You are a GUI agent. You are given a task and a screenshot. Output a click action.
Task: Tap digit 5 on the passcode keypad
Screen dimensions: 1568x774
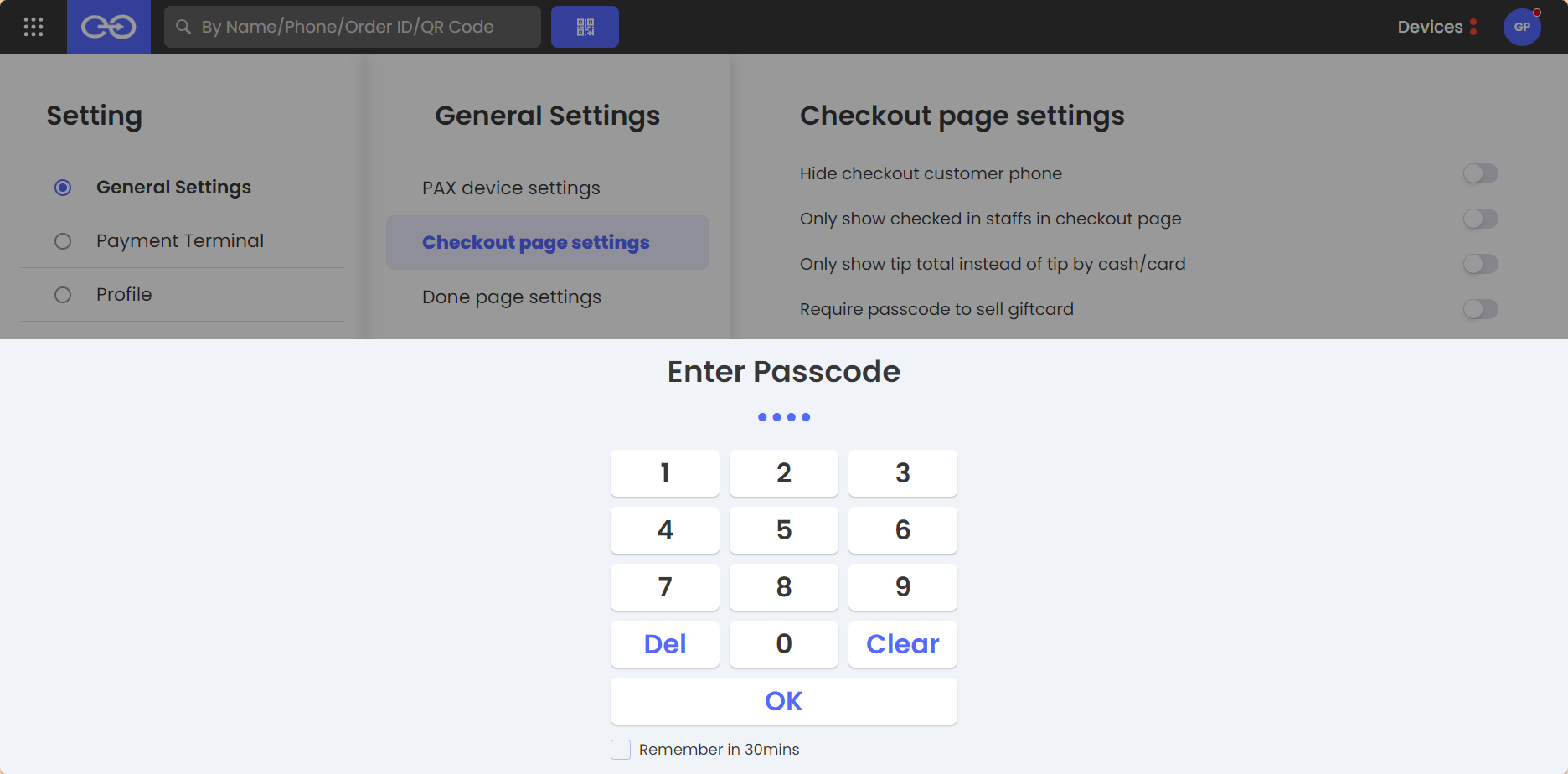tap(784, 530)
